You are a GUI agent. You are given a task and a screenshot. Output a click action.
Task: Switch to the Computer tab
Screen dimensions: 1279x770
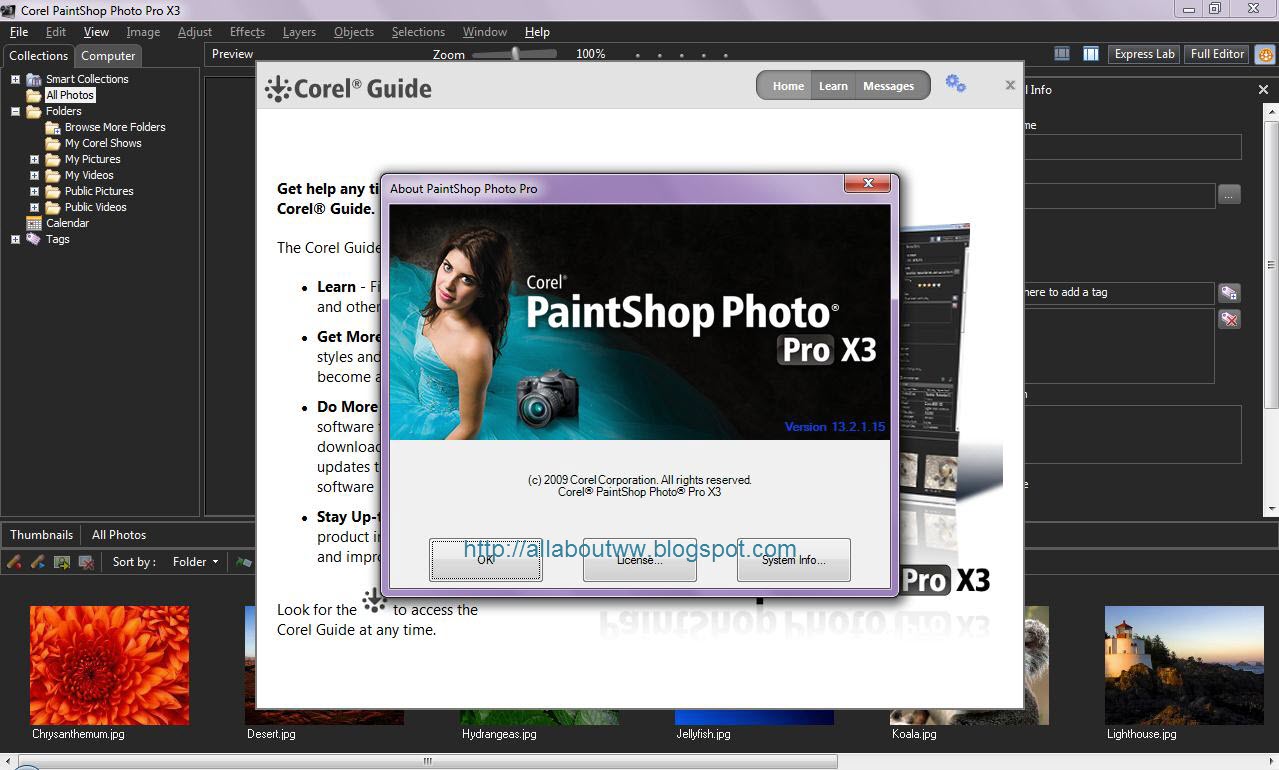click(x=108, y=56)
